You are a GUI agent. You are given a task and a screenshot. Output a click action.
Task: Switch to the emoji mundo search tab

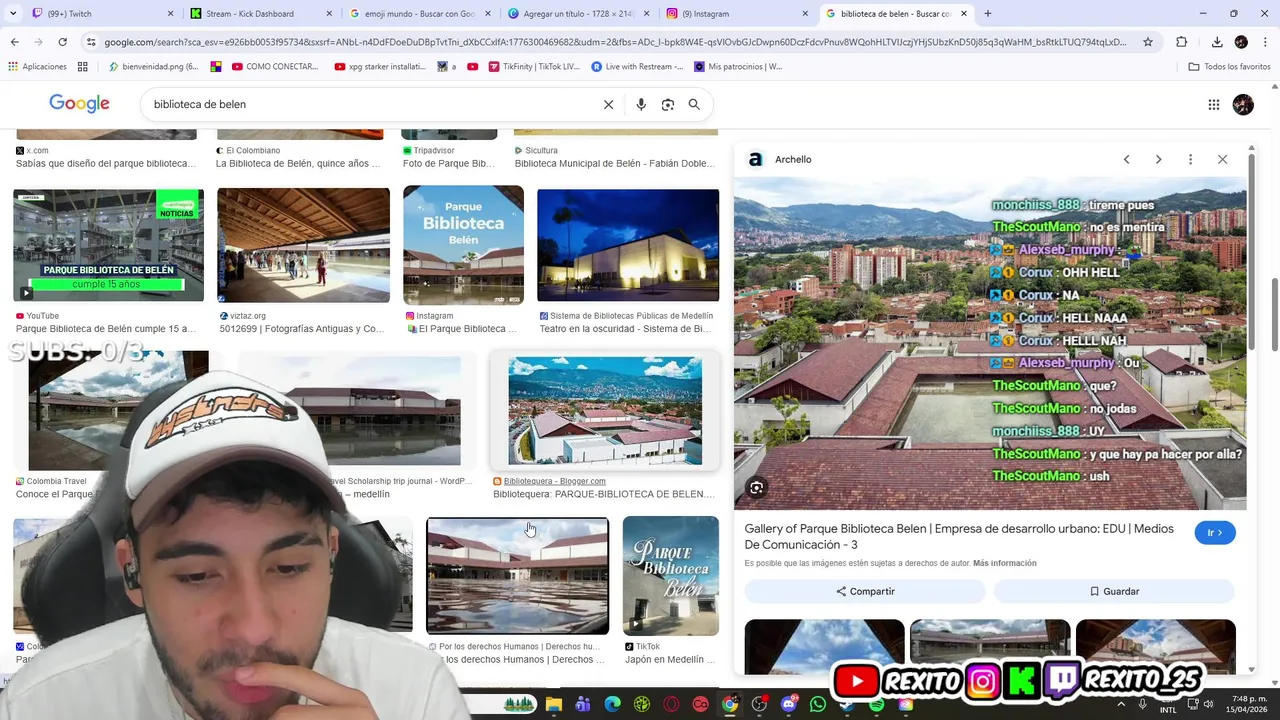420,13
